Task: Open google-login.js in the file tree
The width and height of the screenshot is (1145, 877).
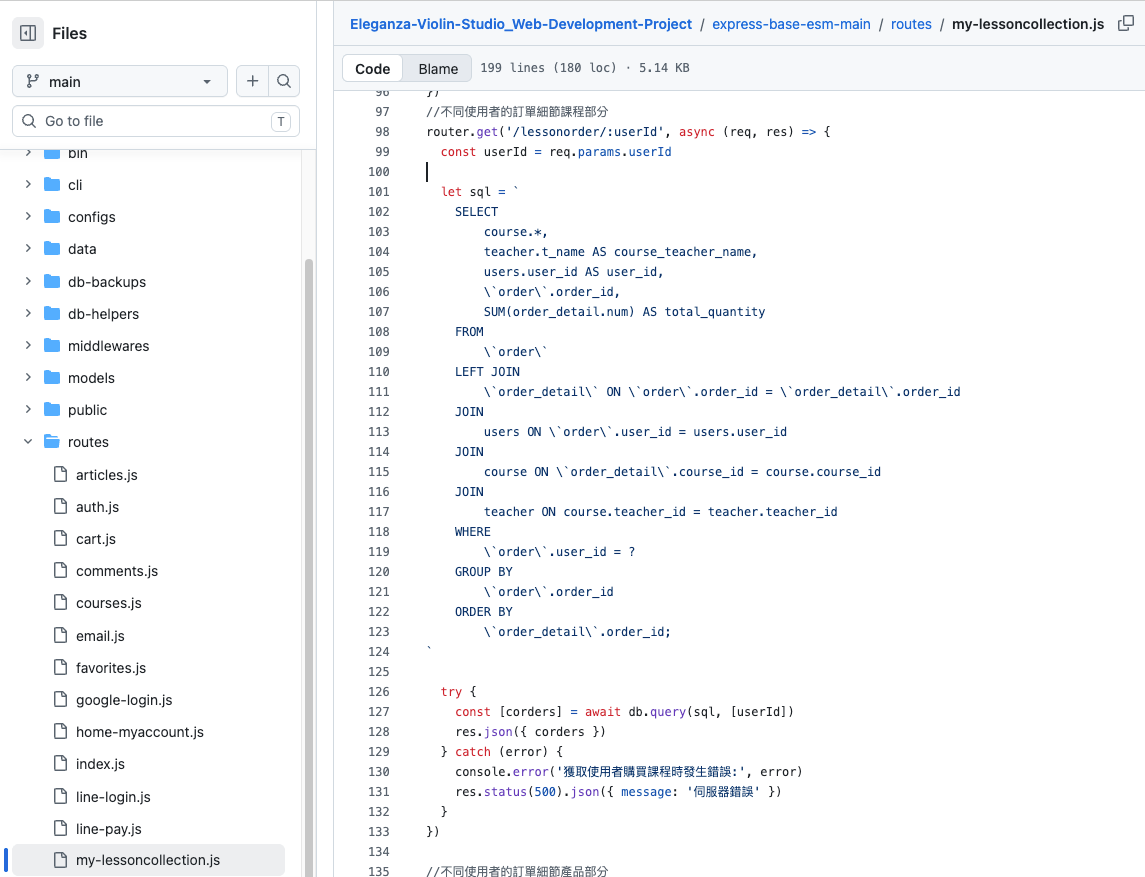Action: pos(124,700)
